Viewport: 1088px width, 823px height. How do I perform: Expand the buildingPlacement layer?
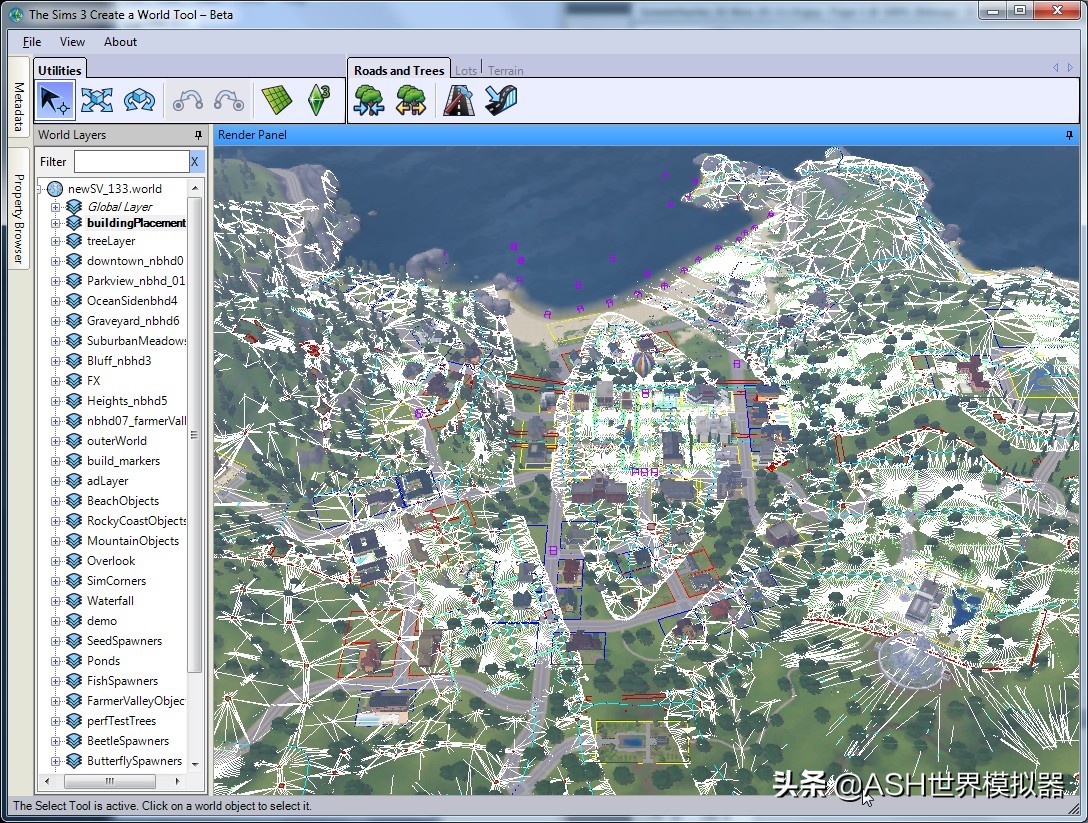point(56,223)
